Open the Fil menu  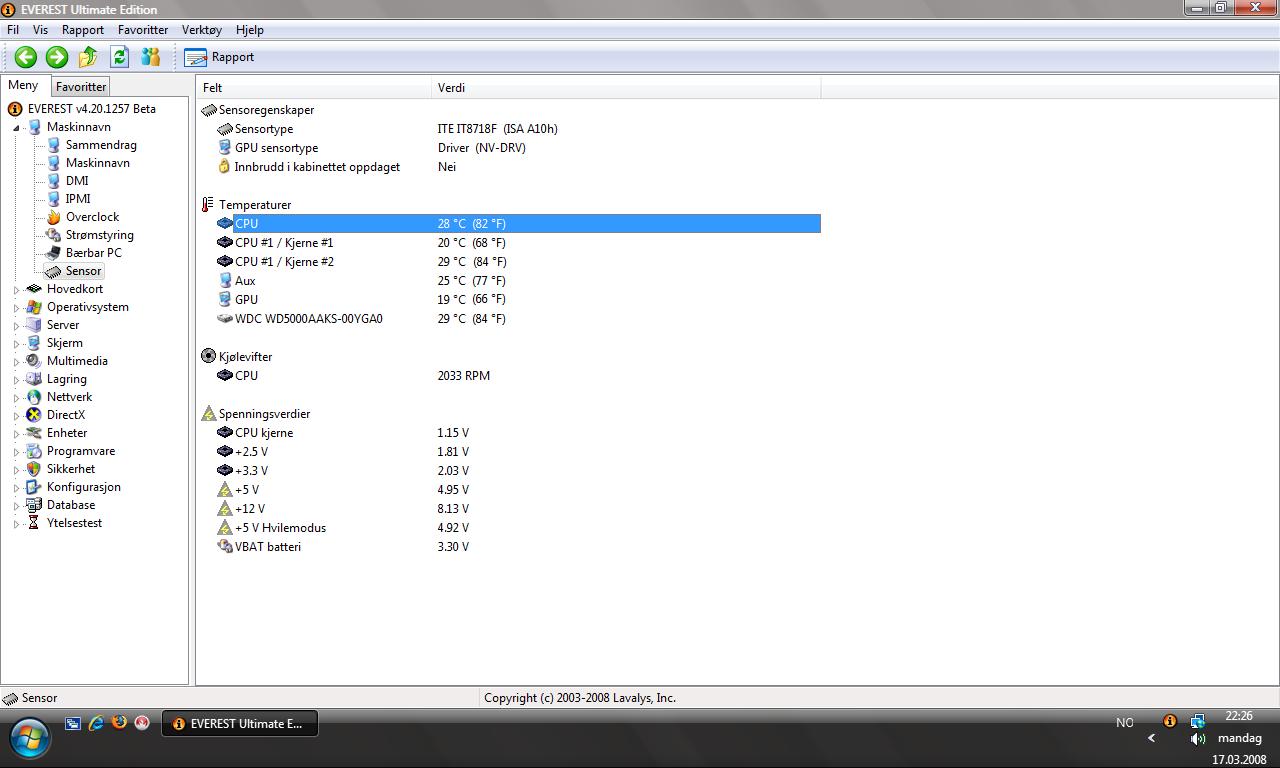(13, 30)
